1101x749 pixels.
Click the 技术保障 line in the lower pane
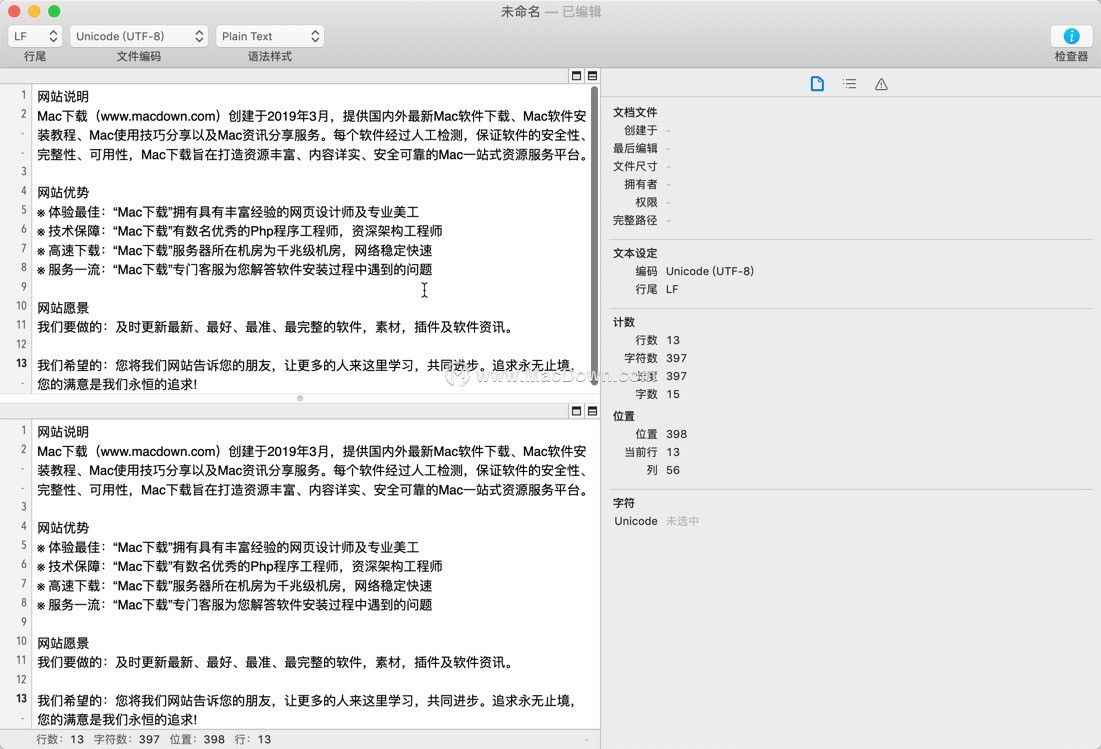coord(240,566)
